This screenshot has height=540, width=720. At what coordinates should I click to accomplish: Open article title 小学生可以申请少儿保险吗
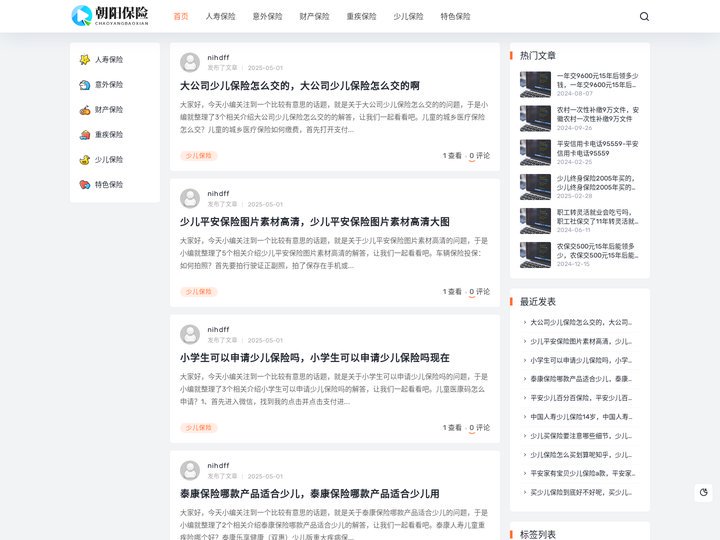point(315,358)
